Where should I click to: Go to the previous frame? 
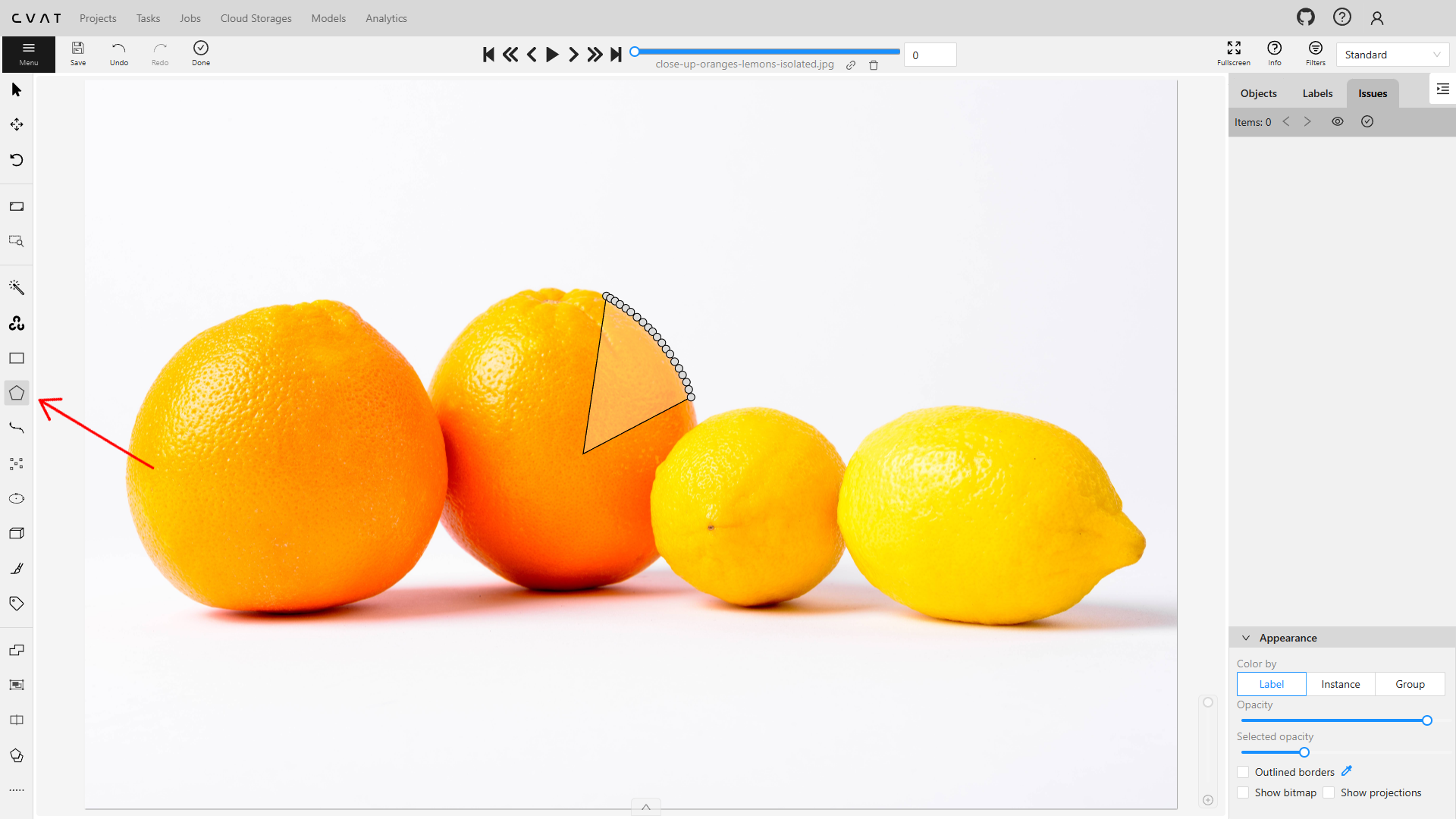(x=532, y=55)
